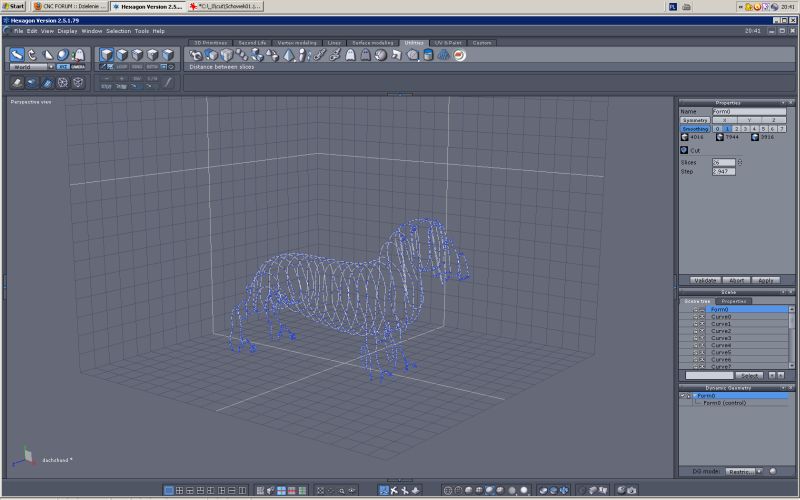Open Properties tab in Scene panel
This screenshot has height=500, width=800.
(x=734, y=301)
